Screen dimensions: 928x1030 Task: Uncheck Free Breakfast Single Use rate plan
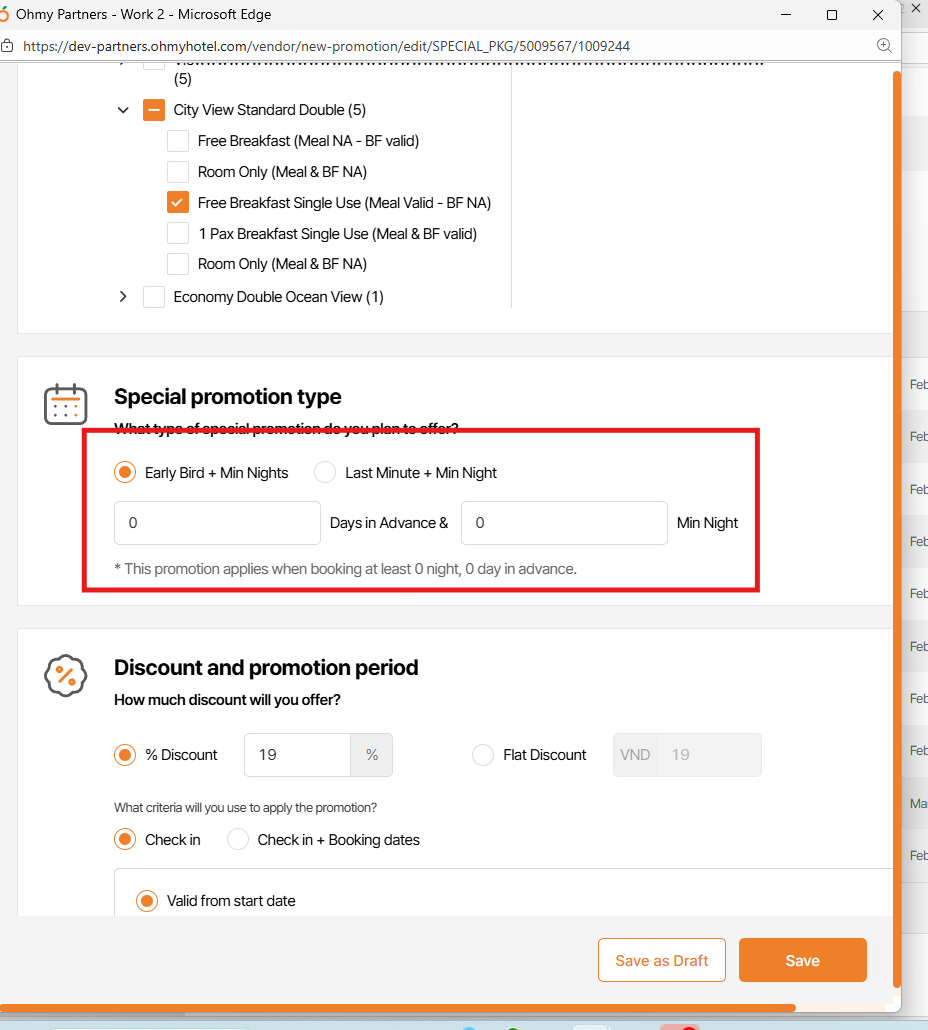(178, 203)
